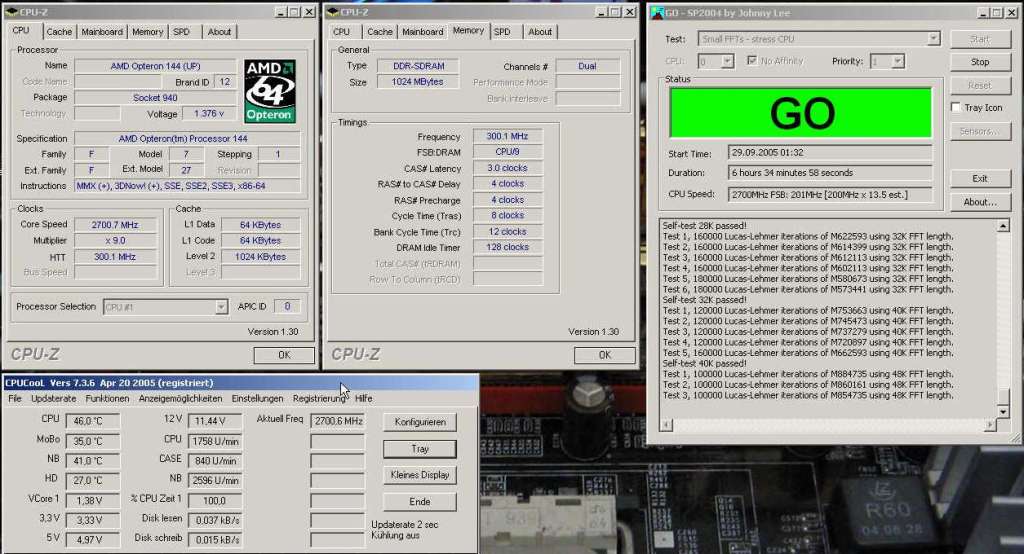Open About tab in Memory CPU-Z window
This screenshot has height=554, width=1024.
[540, 31]
